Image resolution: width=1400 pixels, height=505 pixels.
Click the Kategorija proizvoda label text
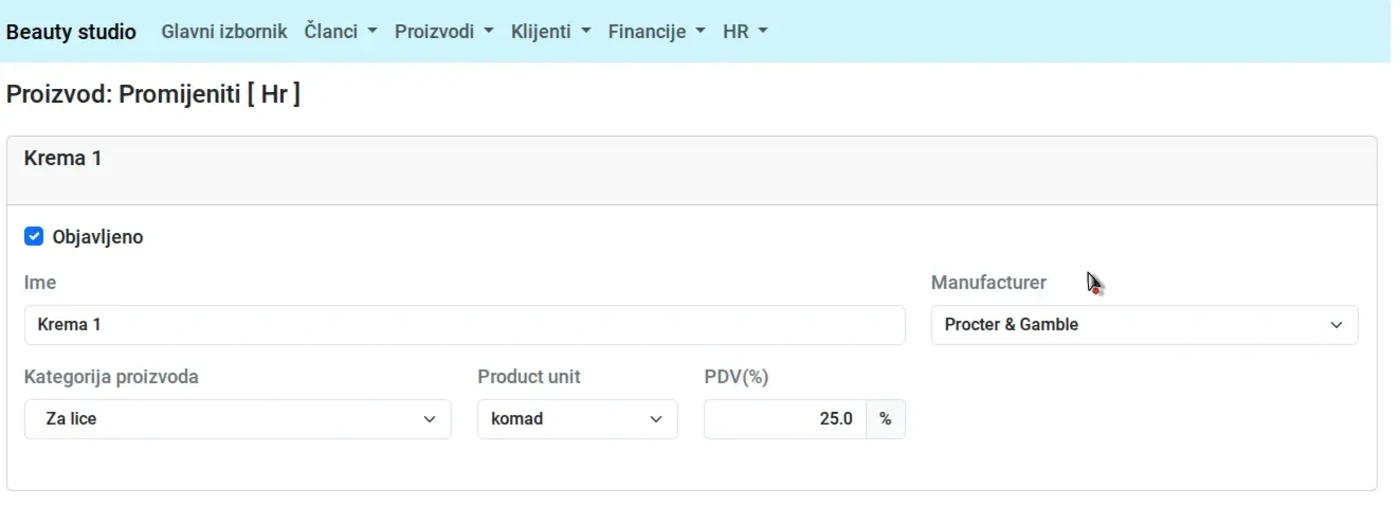click(x=111, y=377)
